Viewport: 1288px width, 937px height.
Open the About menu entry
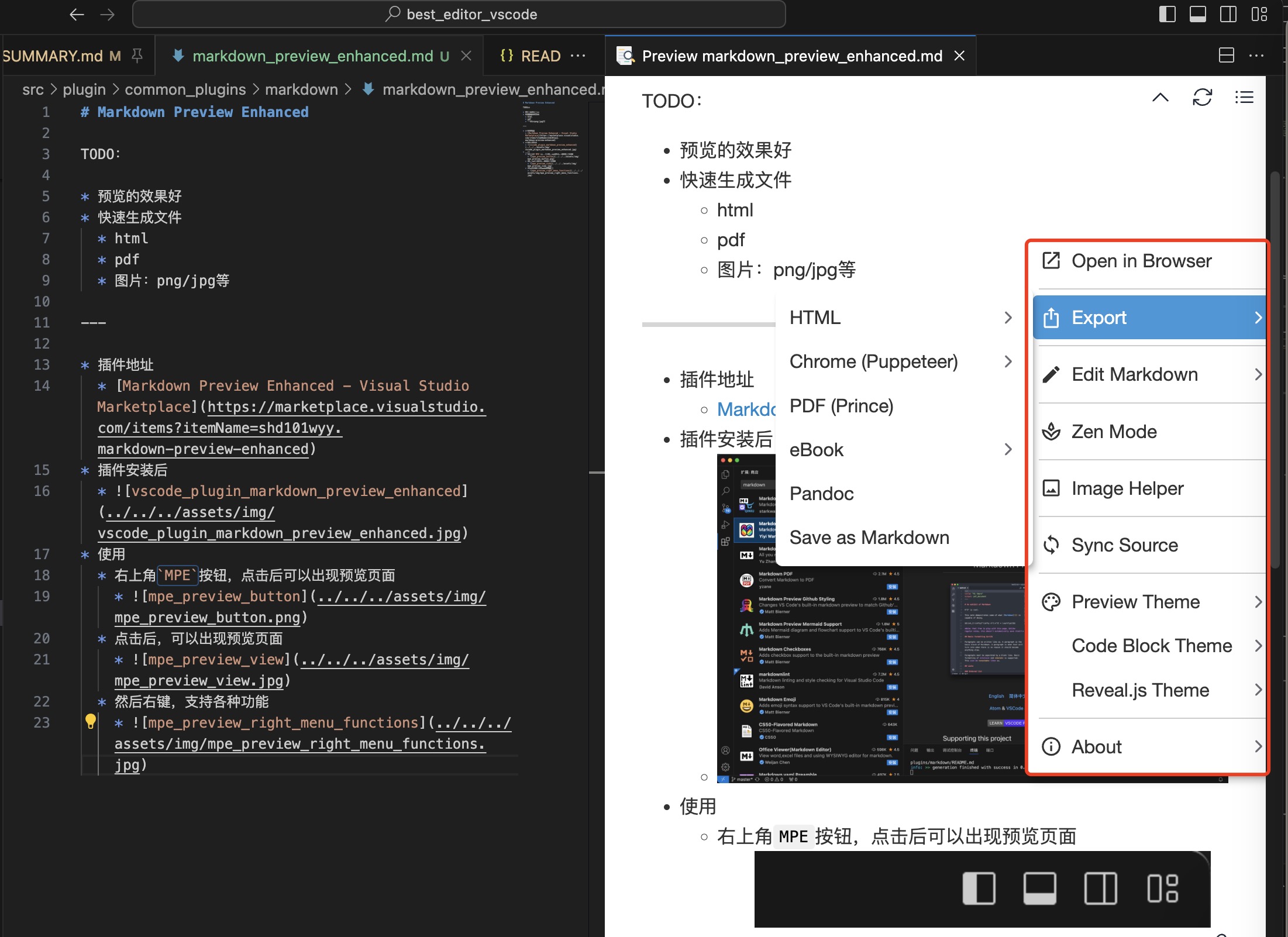(x=1151, y=747)
